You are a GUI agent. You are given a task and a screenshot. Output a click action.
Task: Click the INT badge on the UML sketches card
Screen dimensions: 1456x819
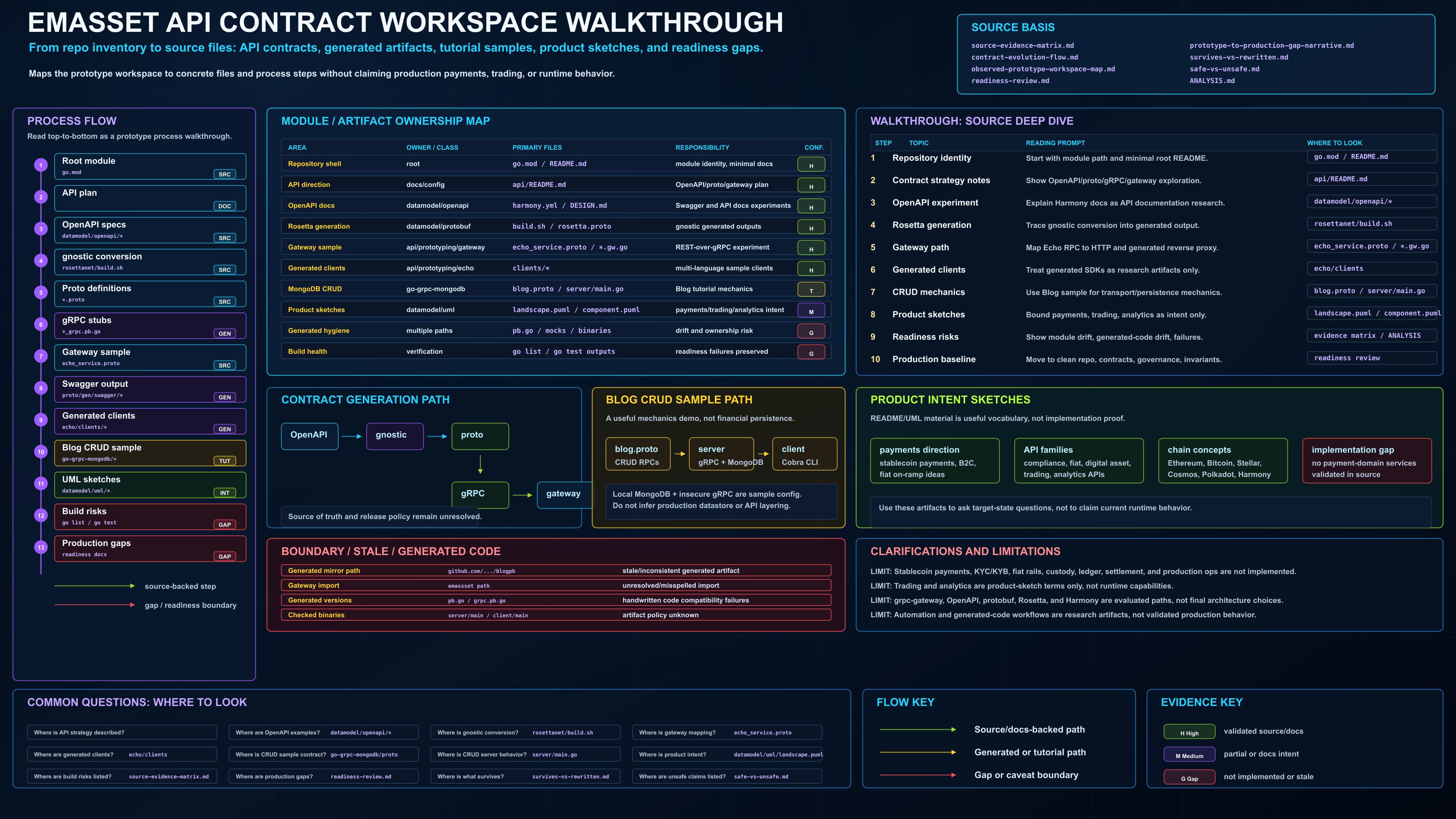[224, 492]
